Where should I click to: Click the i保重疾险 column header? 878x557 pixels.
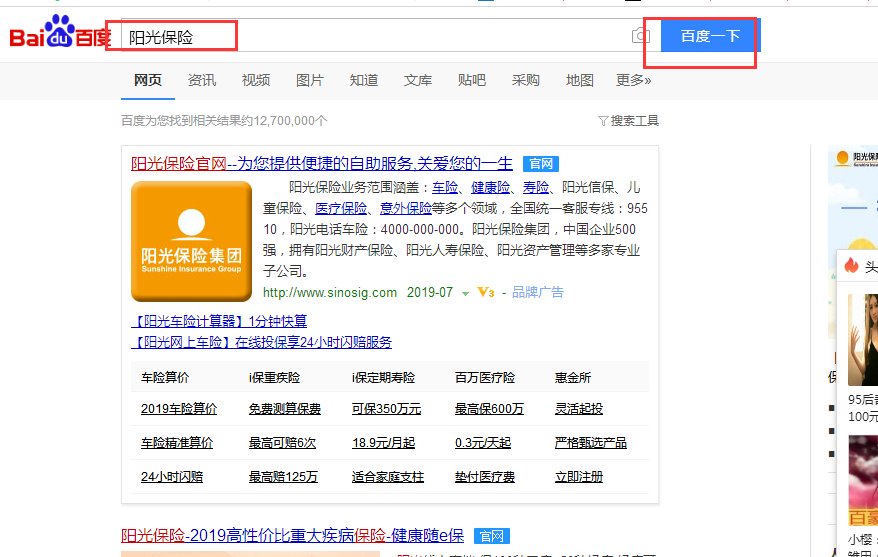[x=274, y=378]
